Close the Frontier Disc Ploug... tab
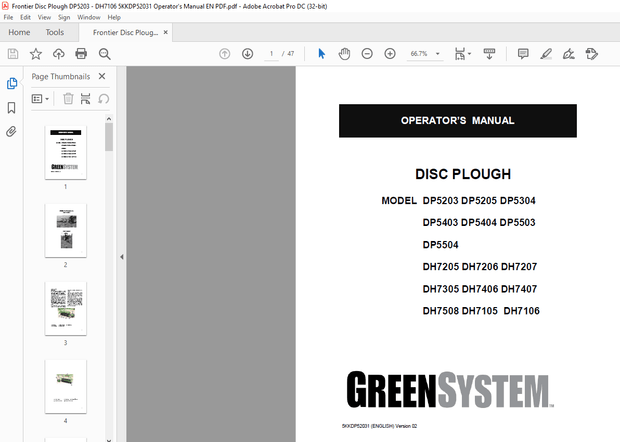Viewport: 620px width, 442px height. 166,32
